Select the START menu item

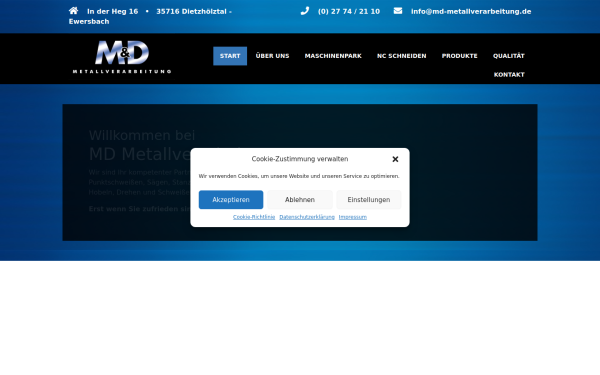(230, 56)
